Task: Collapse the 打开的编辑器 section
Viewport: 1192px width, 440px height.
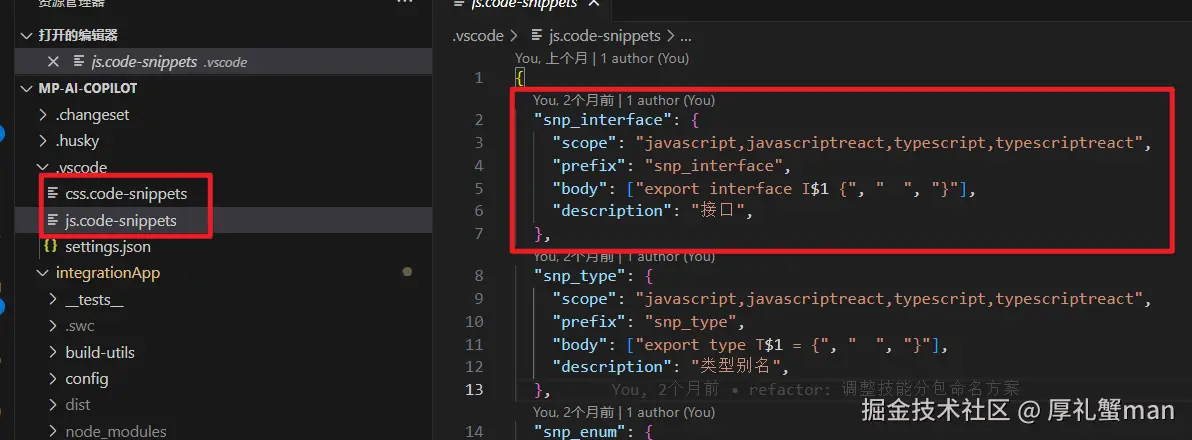Action: point(27,36)
